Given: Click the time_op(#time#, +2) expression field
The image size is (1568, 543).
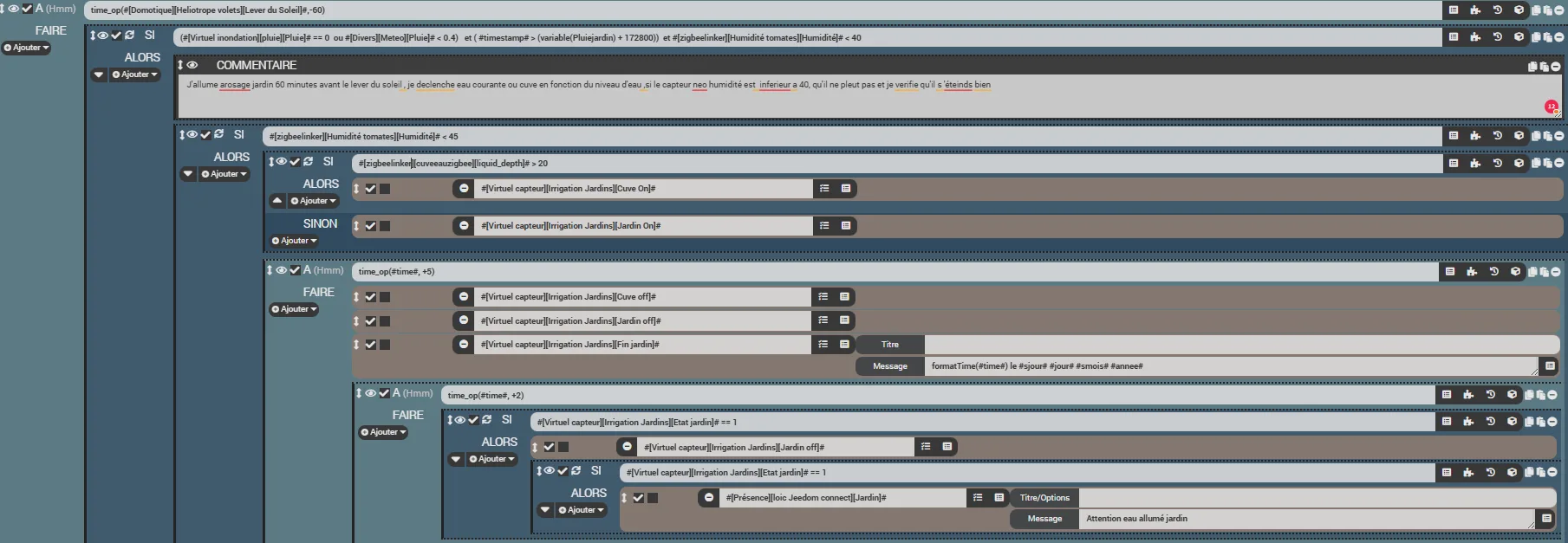Looking at the screenshot, I should click(x=936, y=396).
